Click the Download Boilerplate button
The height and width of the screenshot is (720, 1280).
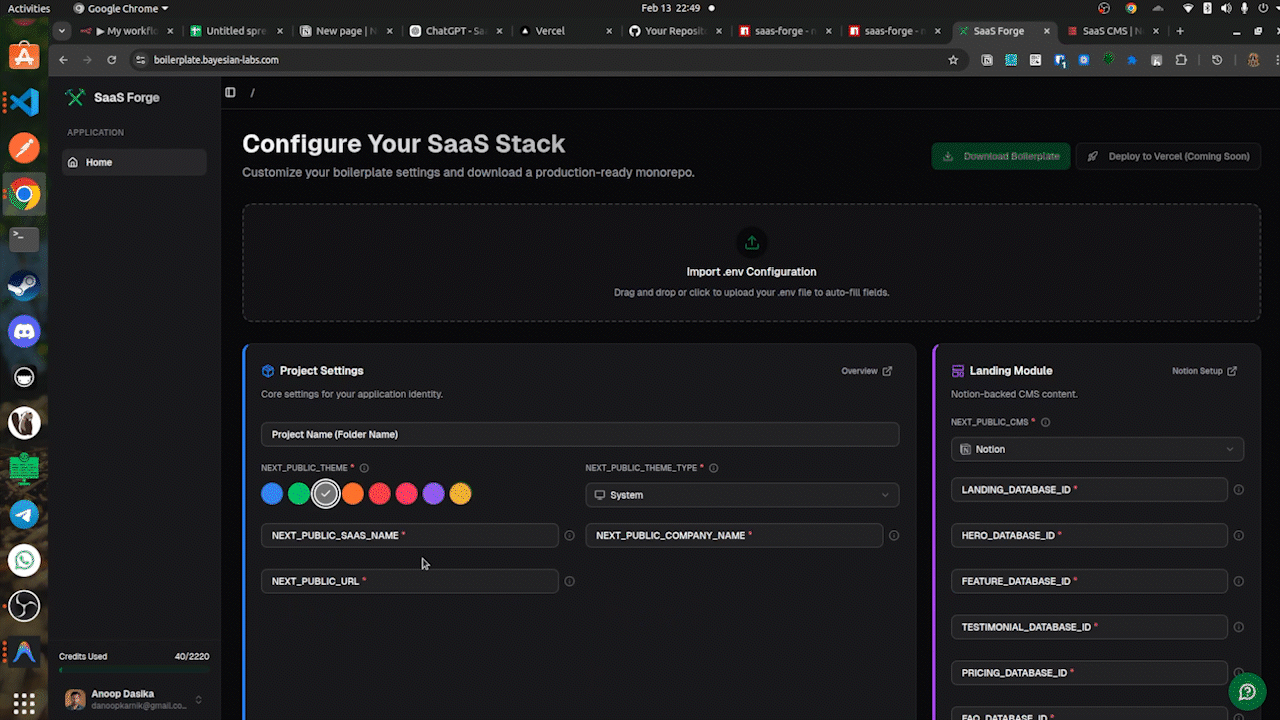tap(1001, 156)
